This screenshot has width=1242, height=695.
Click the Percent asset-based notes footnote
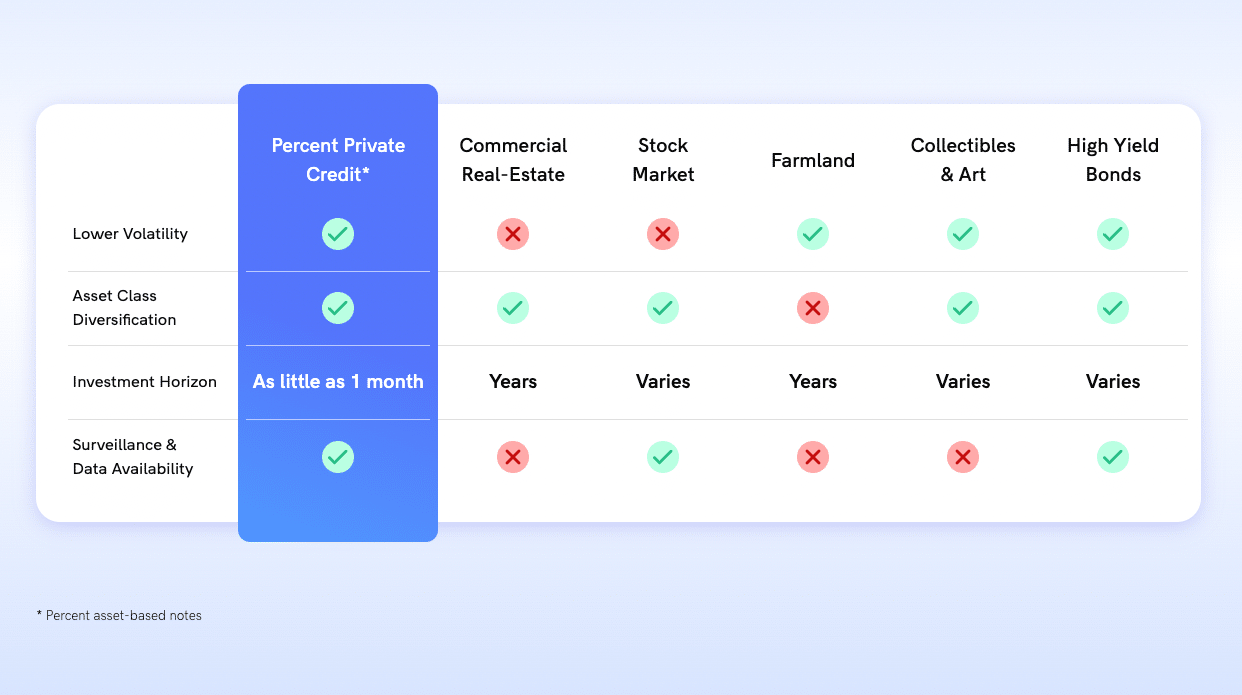coord(119,616)
